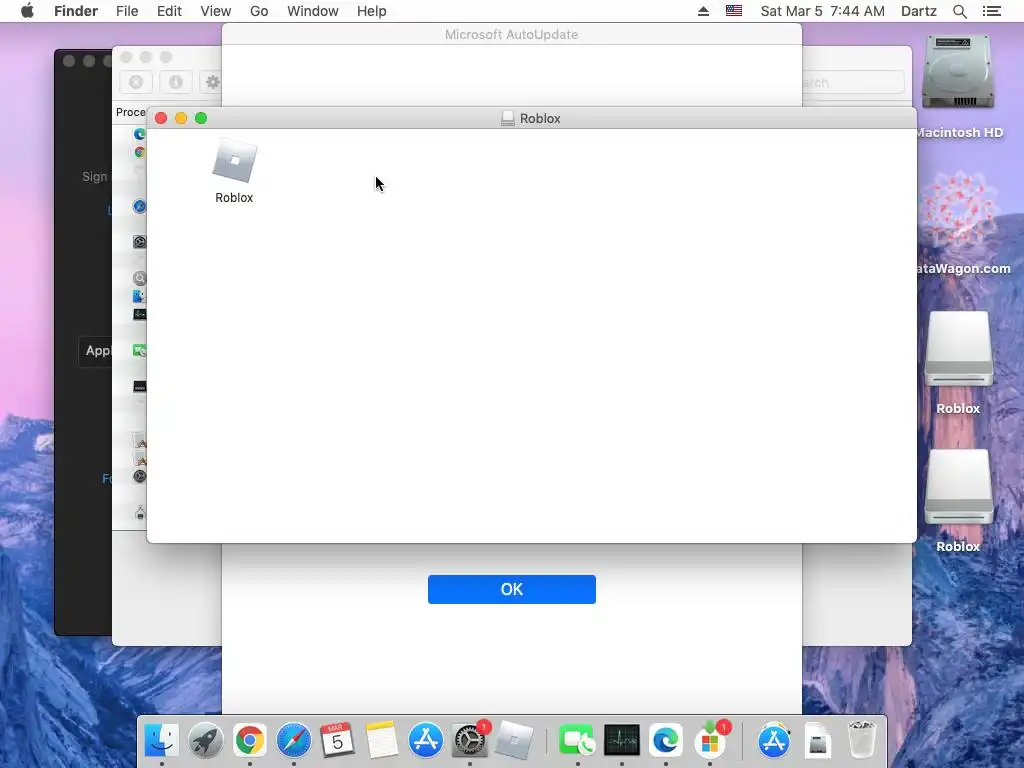
Task: Open Notification Center in the menu bar
Action: click(991, 11)
